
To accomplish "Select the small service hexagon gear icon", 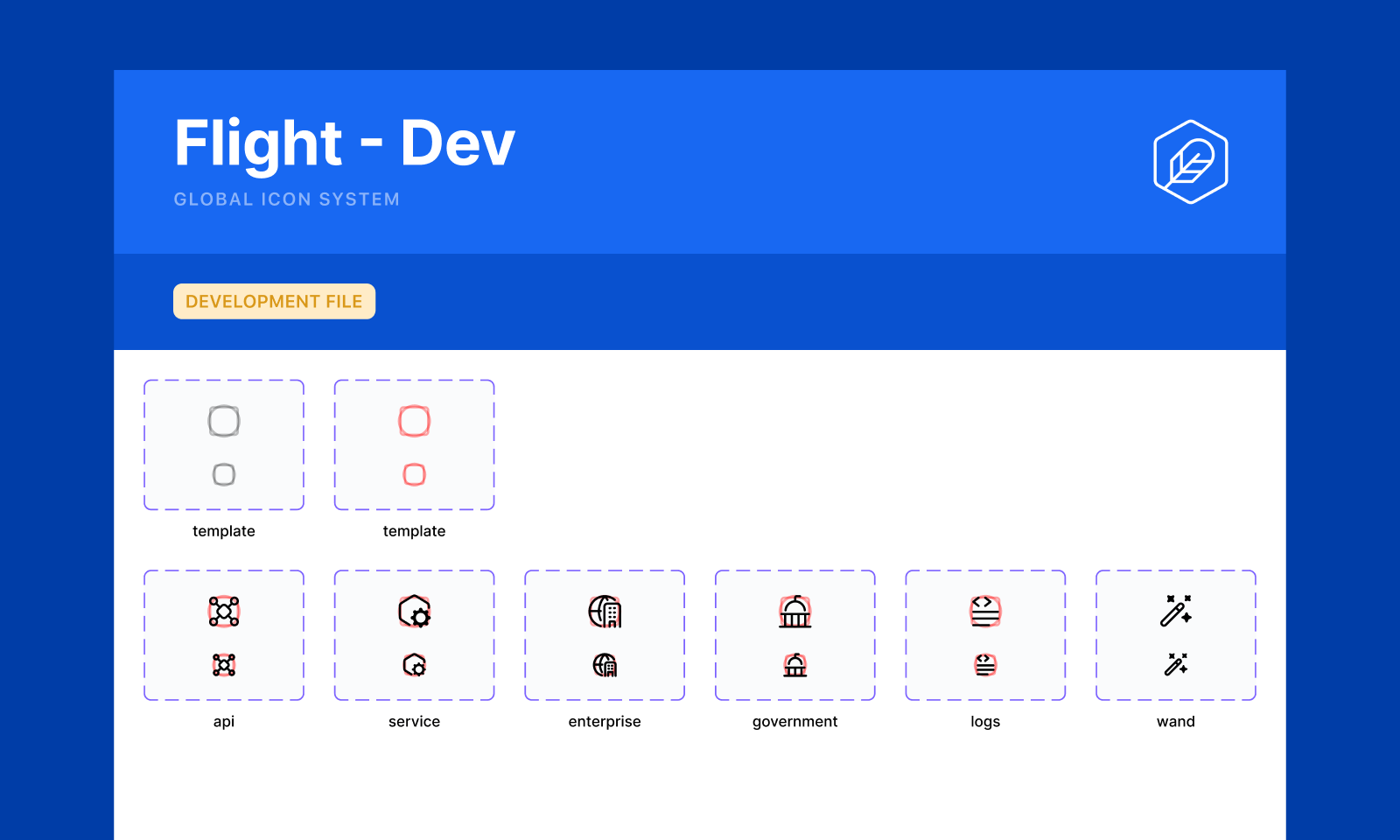I will [x=415, y=665].
